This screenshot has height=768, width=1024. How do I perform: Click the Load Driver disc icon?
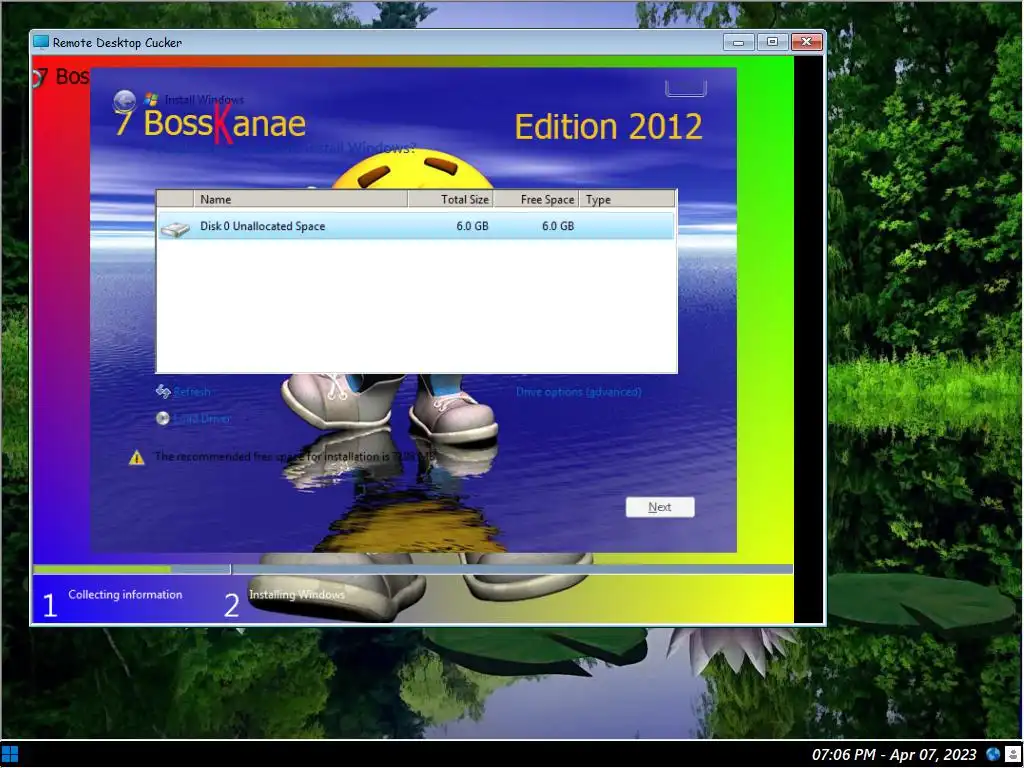163,418
